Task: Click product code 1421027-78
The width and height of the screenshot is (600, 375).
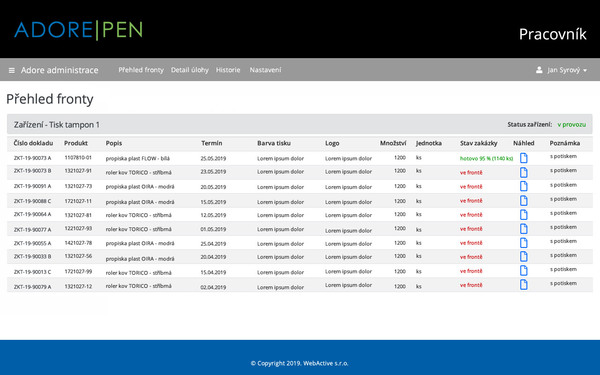Action: click(78, 243)
